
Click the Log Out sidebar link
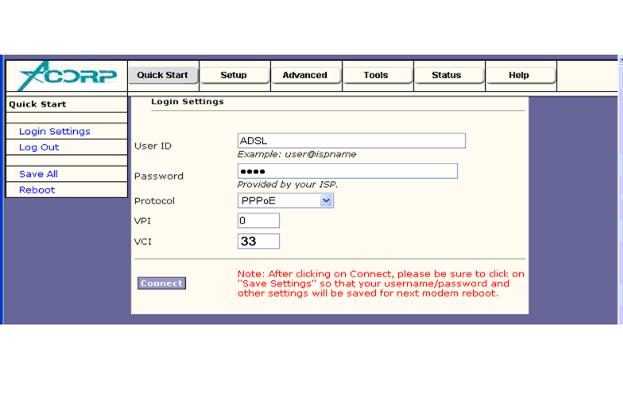pyautogui.click(x=39, y=147)
